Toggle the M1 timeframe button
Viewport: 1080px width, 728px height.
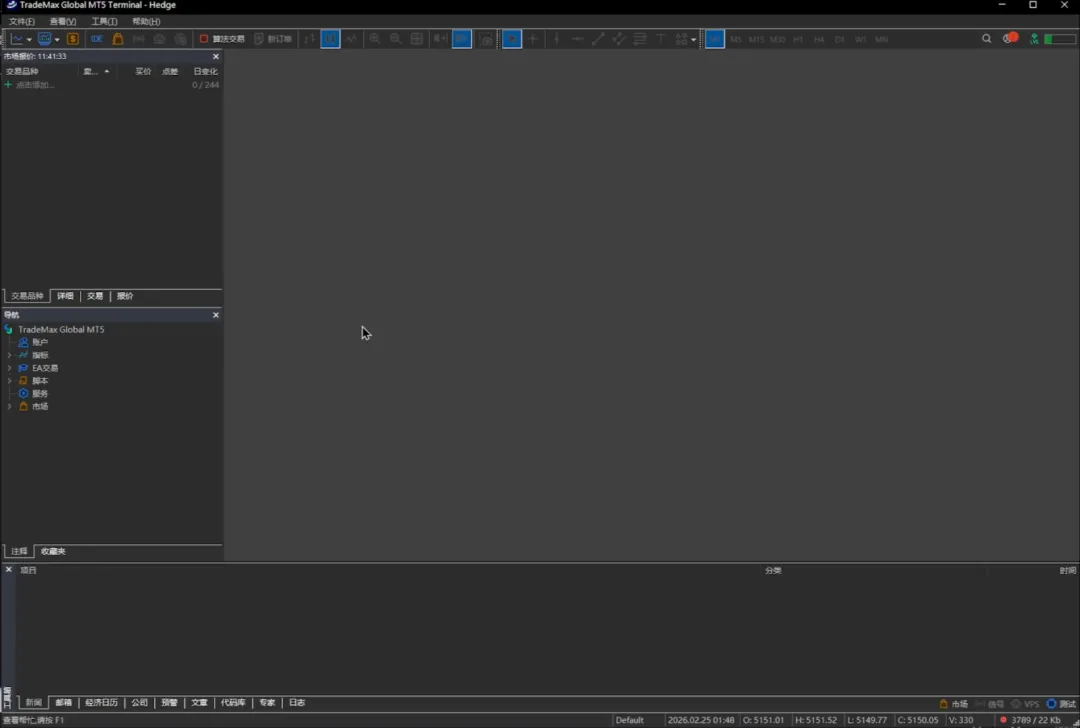point(715,39)
